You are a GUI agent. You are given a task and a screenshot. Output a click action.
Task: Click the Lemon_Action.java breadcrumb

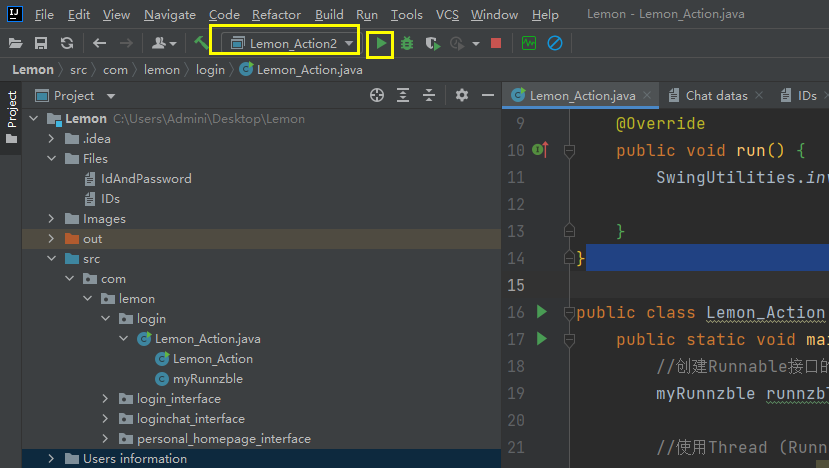click(301, 70)
